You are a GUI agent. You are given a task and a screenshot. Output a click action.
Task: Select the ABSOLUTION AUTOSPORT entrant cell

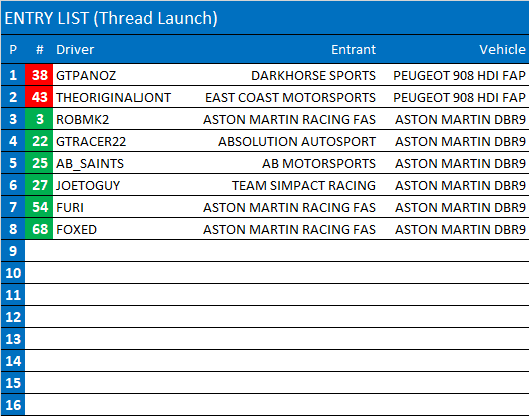click(x=297, y=141)
